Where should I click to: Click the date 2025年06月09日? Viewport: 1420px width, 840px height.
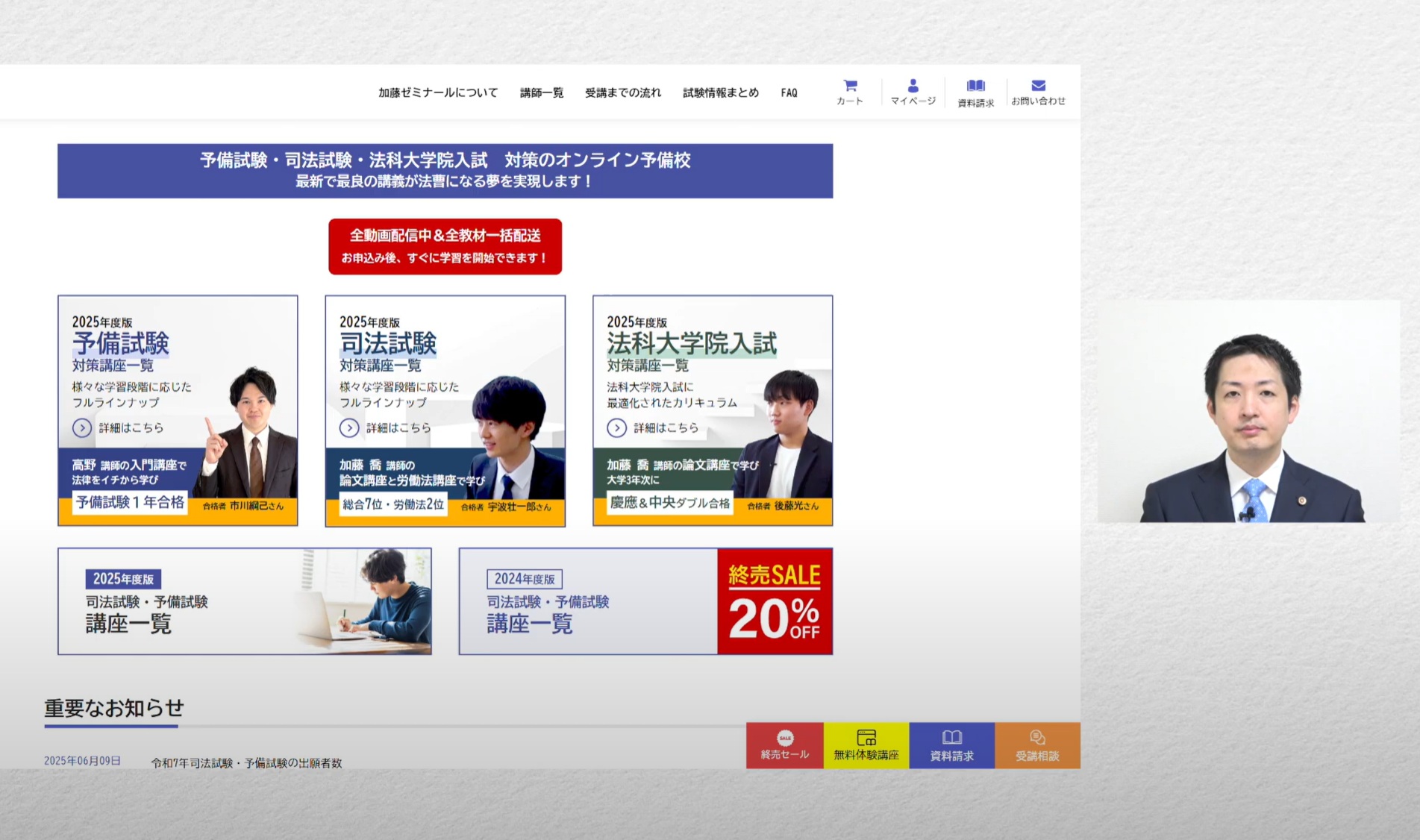[82, 761]
